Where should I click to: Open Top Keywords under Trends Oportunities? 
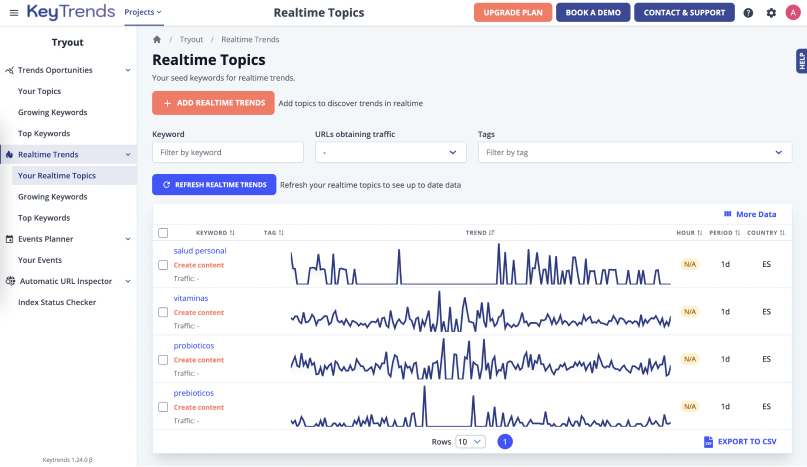[x=44, y=133]
